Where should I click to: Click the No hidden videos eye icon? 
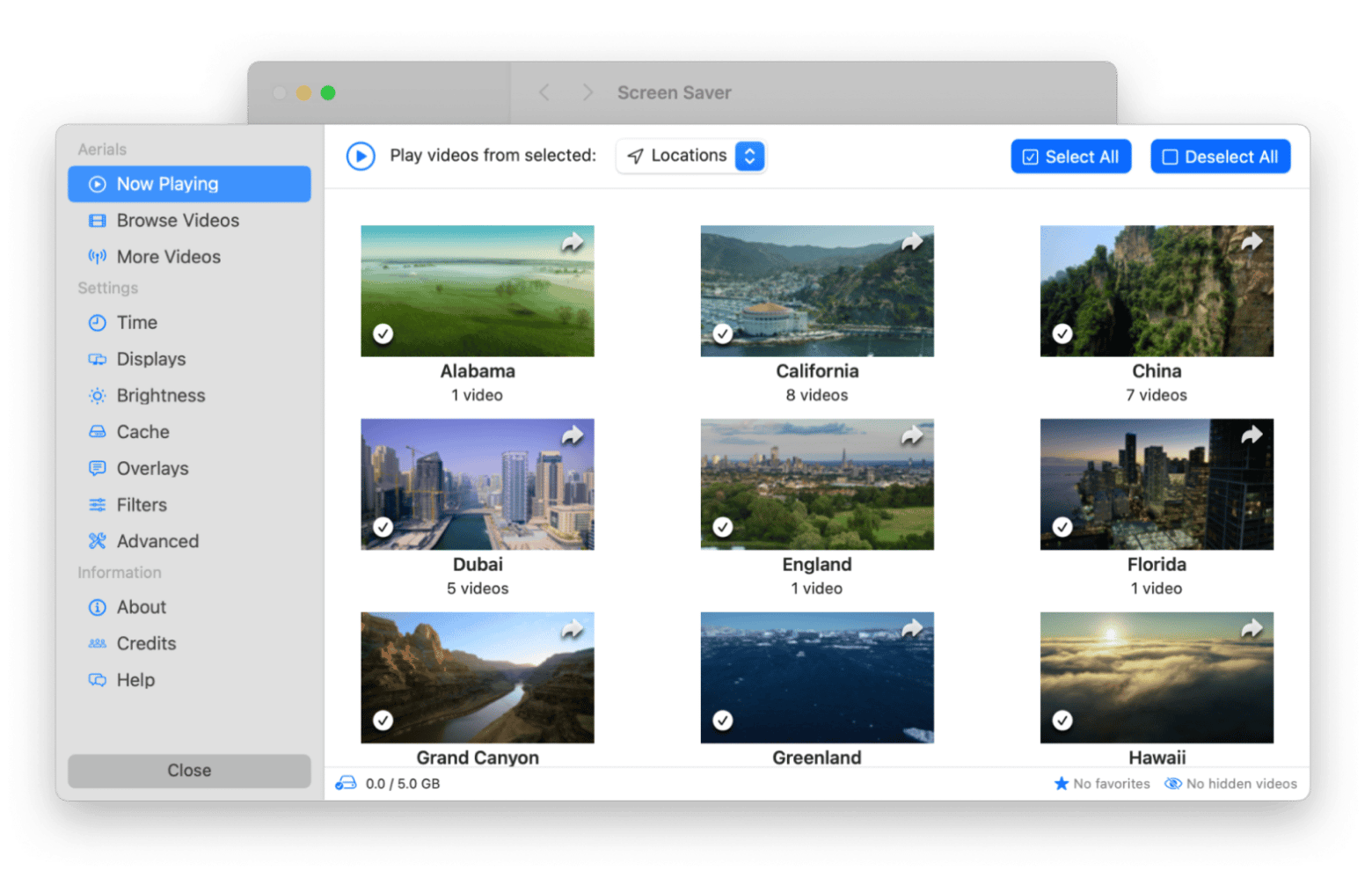pyautogui.click(x=1173, y=783)
